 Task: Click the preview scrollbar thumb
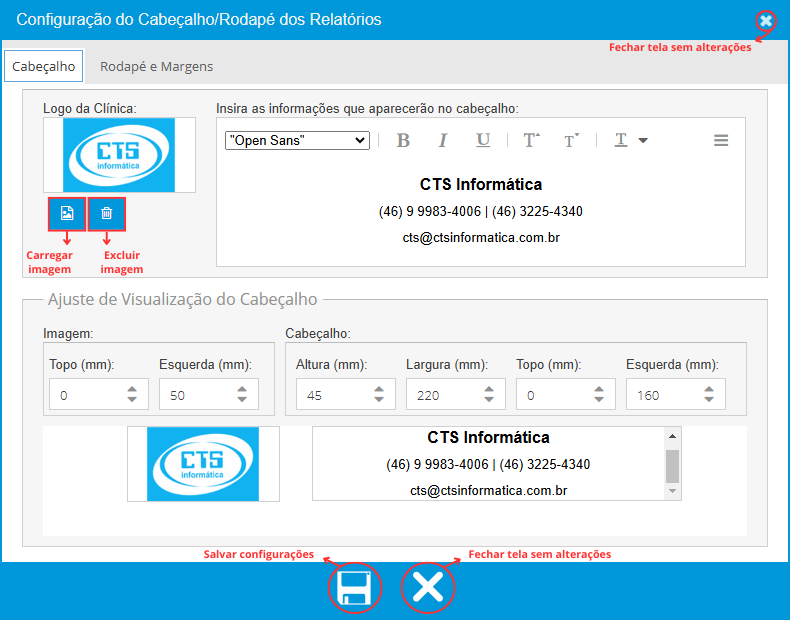pyautogui.click(x=672, y=466)
